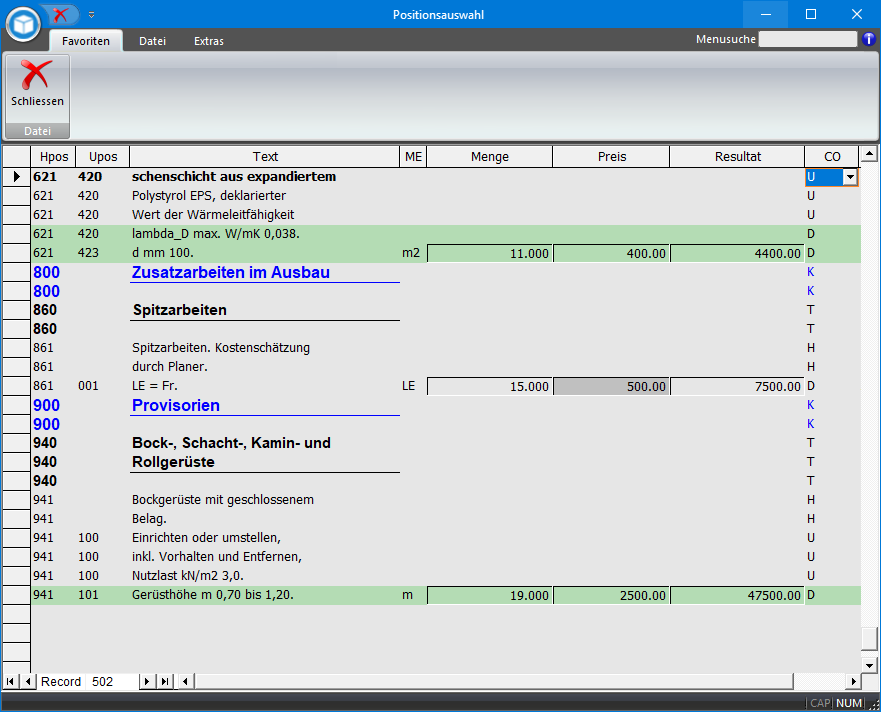Click the Menusuche search field

point(808,40)
